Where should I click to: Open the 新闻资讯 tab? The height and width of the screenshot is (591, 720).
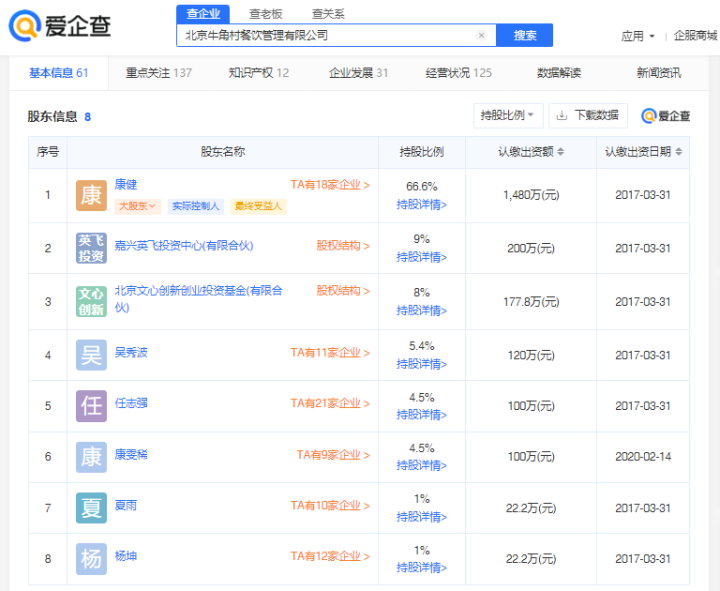(x=659, y=73)
